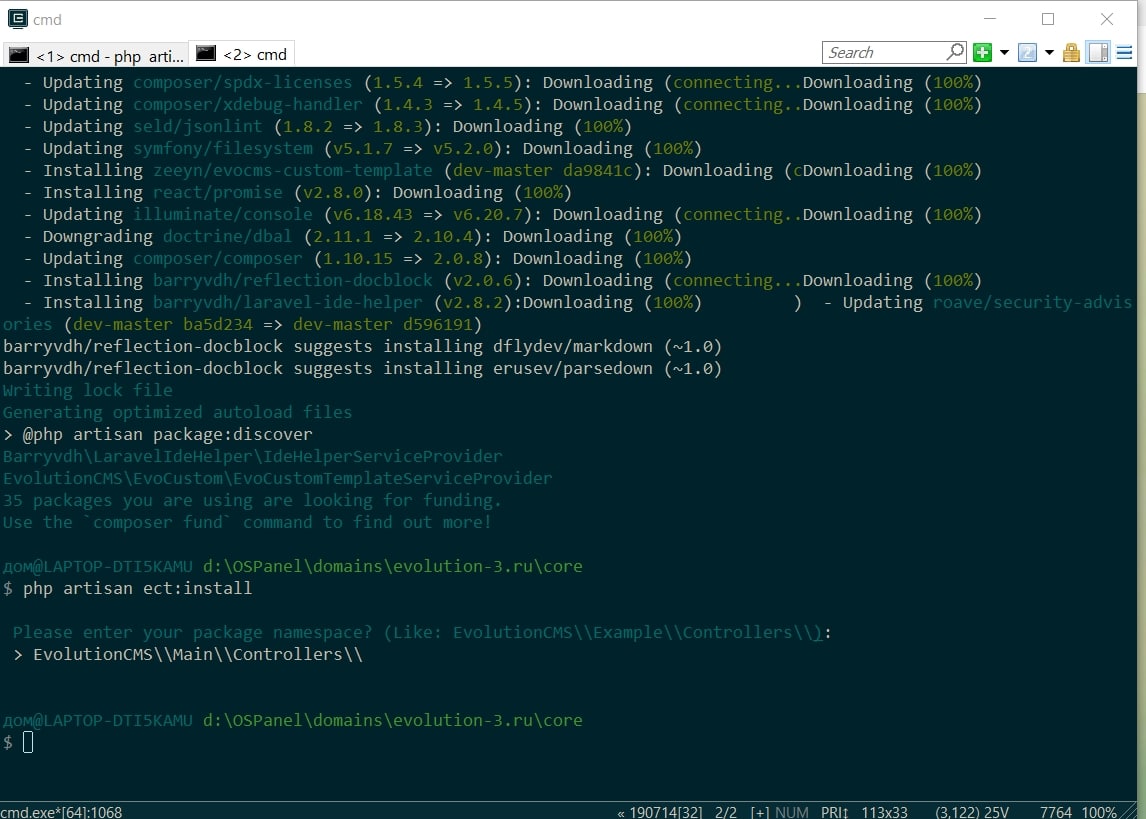Viewport: 1146px width, 819px height.
Task: Click the '@php artisan package:discover' line
Action: (x=167, y=434)
